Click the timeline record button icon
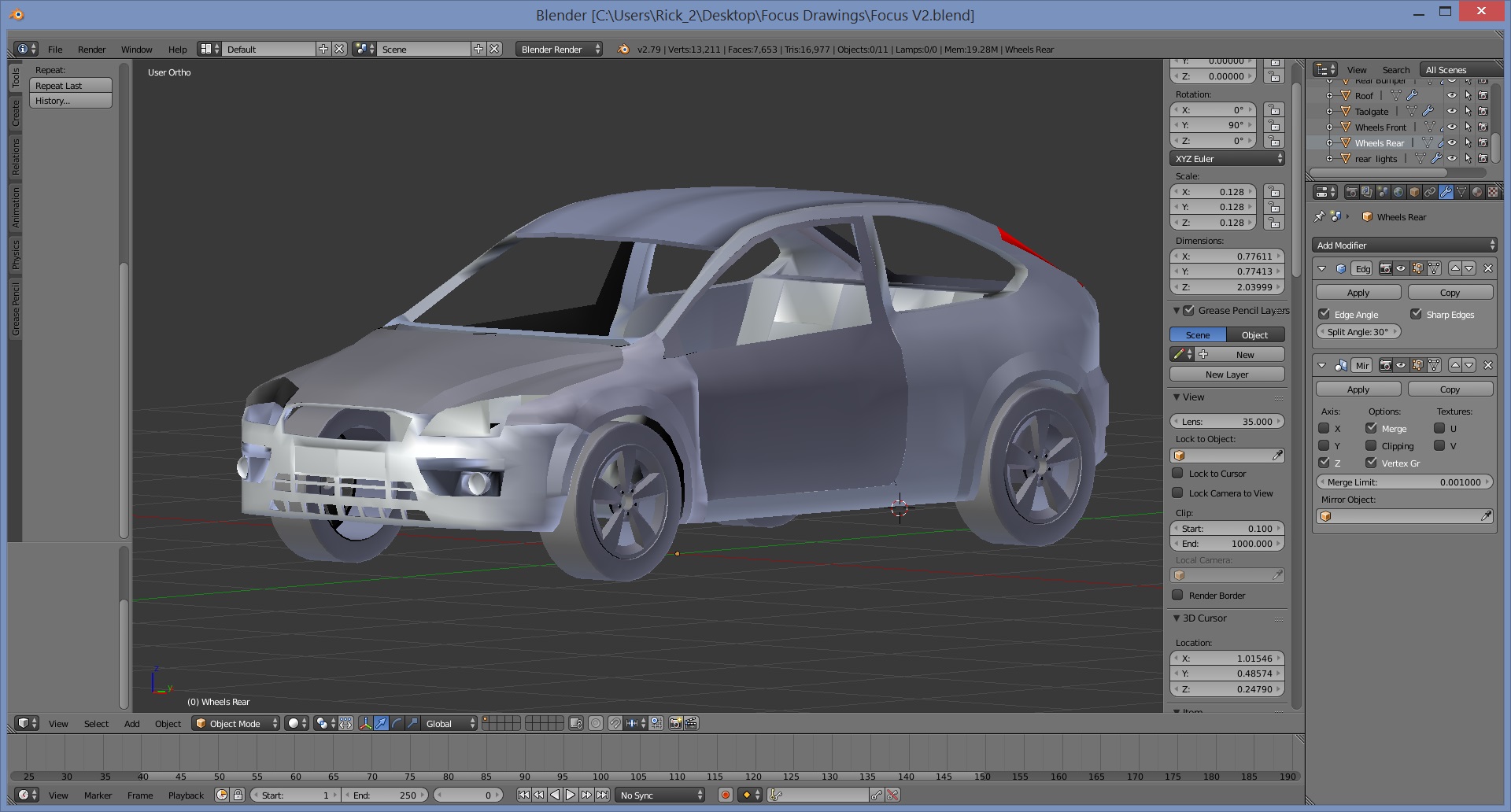 tap(726, 795)
